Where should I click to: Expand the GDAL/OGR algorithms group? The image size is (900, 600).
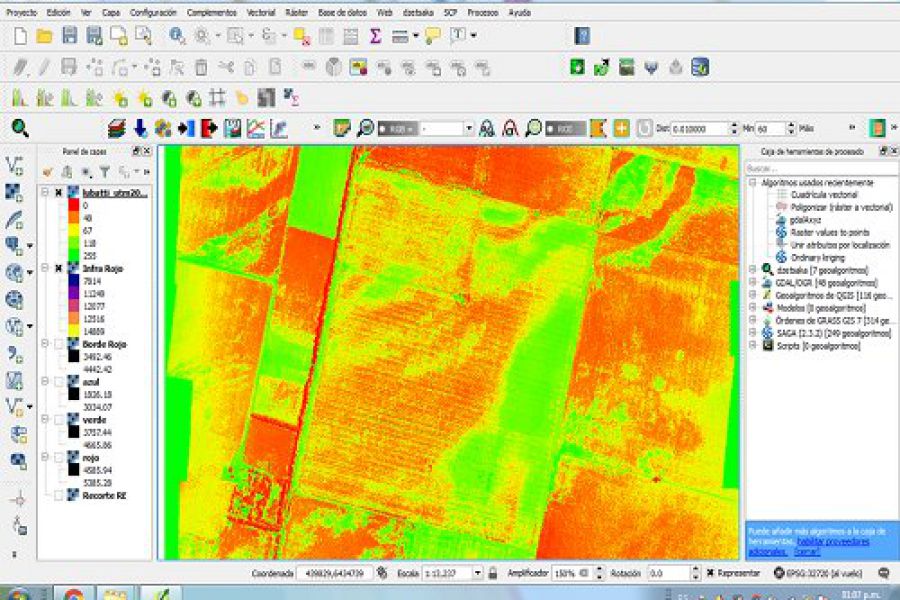coord(752,282)
